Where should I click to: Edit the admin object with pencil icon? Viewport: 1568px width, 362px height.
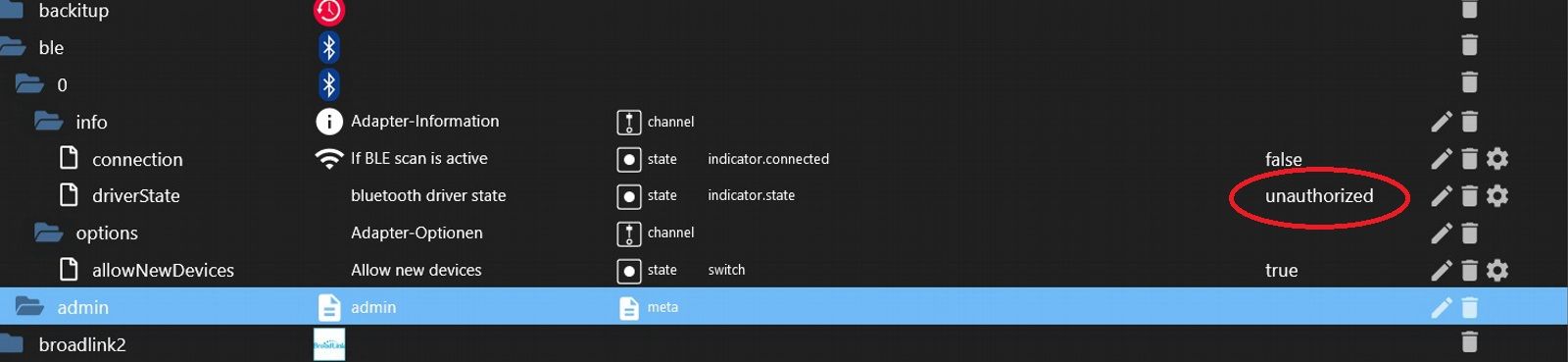[x=1441, y=308]
